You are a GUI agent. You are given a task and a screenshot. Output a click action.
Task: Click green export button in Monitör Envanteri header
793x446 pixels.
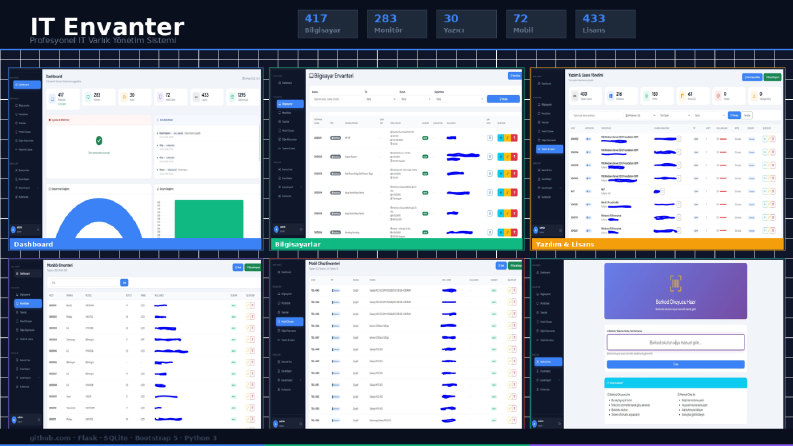pos(253,267)
